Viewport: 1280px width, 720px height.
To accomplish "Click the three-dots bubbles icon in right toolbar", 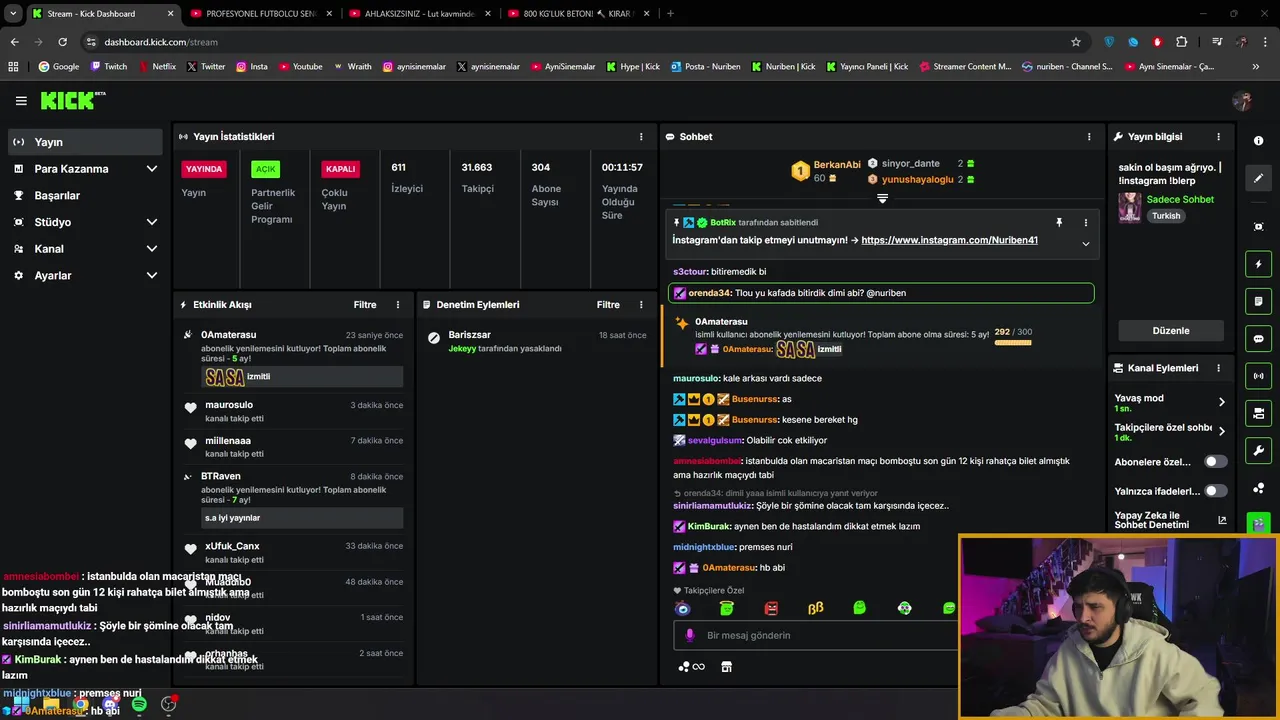I will pos(1258,488).
